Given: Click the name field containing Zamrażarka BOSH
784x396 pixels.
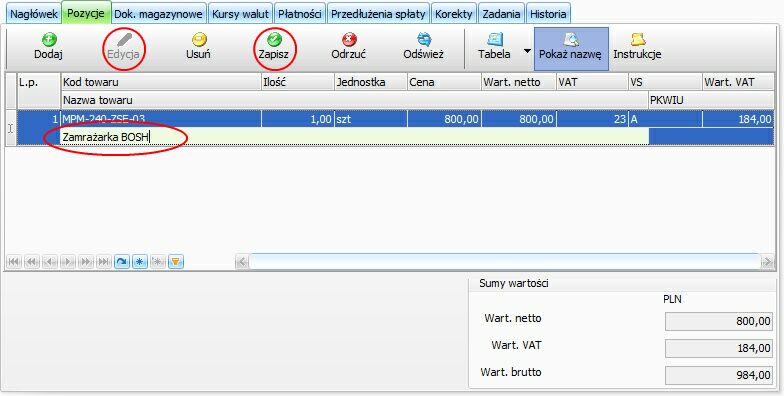Looking at the screenshot, I should tap(354, 136).
